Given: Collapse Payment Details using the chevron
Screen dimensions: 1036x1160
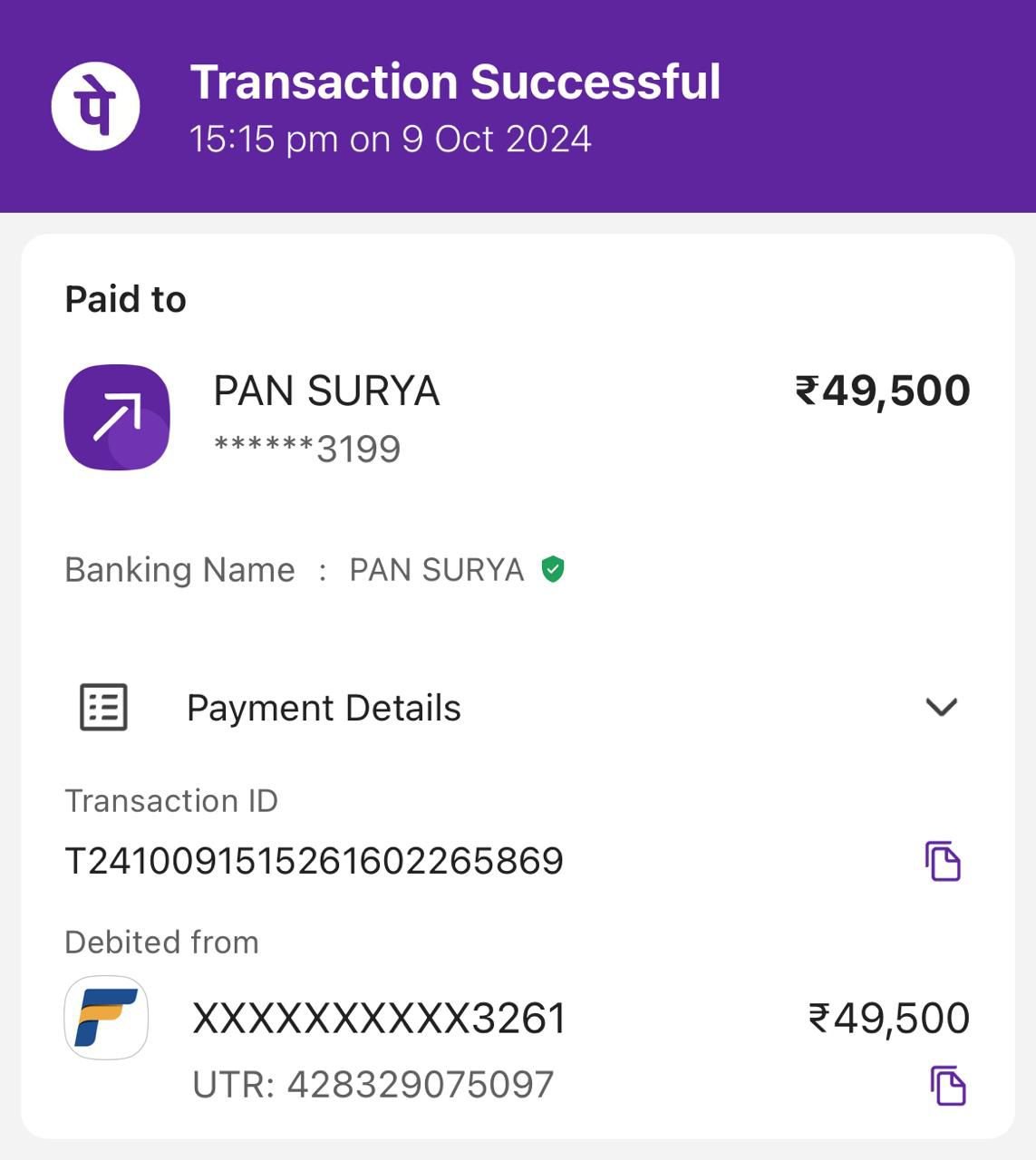Looking at the screenshot, I should point(942,707).
